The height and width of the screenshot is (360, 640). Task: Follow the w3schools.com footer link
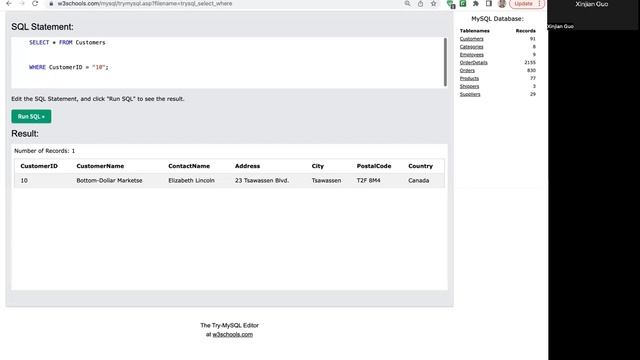coord(233,334)
